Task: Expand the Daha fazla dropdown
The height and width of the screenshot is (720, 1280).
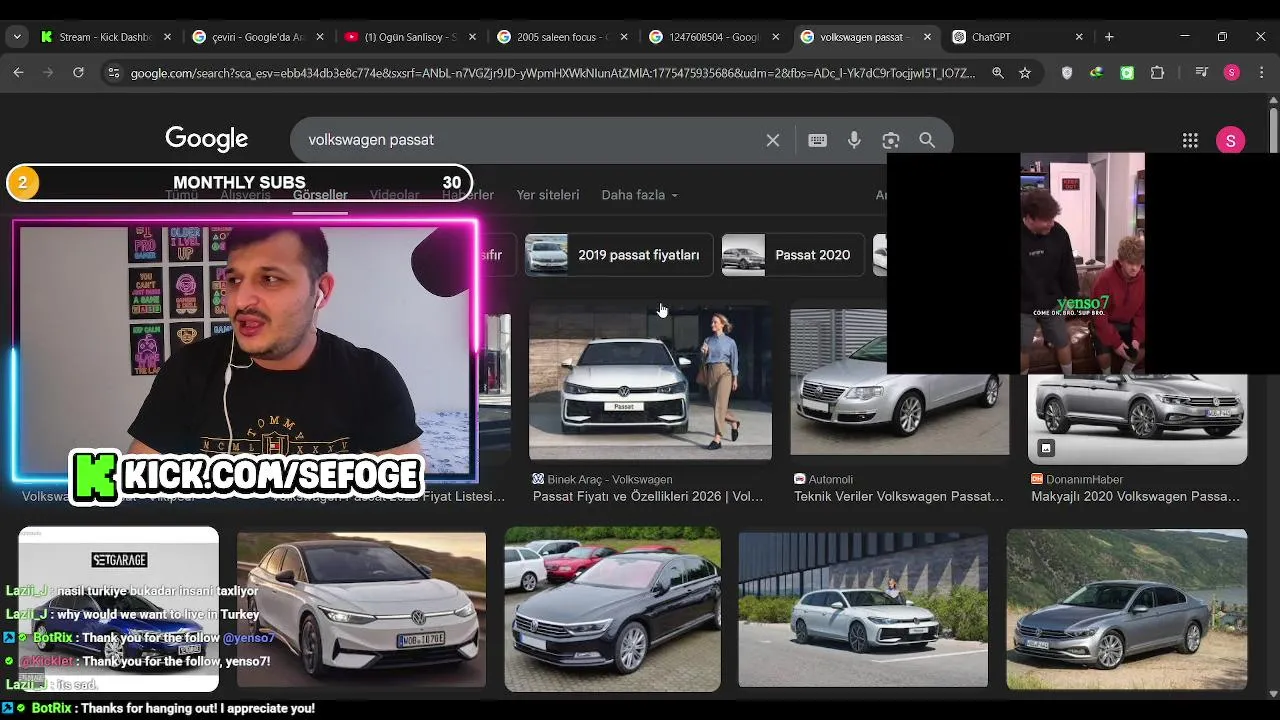Action: [639, 195]
